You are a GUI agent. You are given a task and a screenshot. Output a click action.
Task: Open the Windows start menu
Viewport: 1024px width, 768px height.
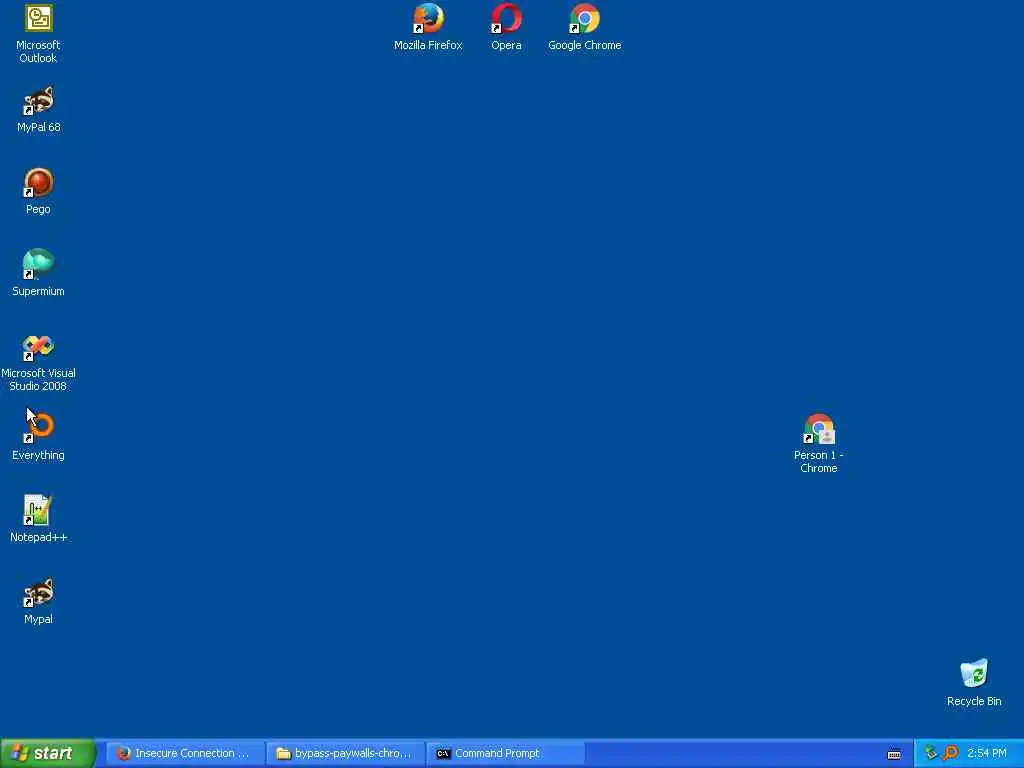coord(48,754)
